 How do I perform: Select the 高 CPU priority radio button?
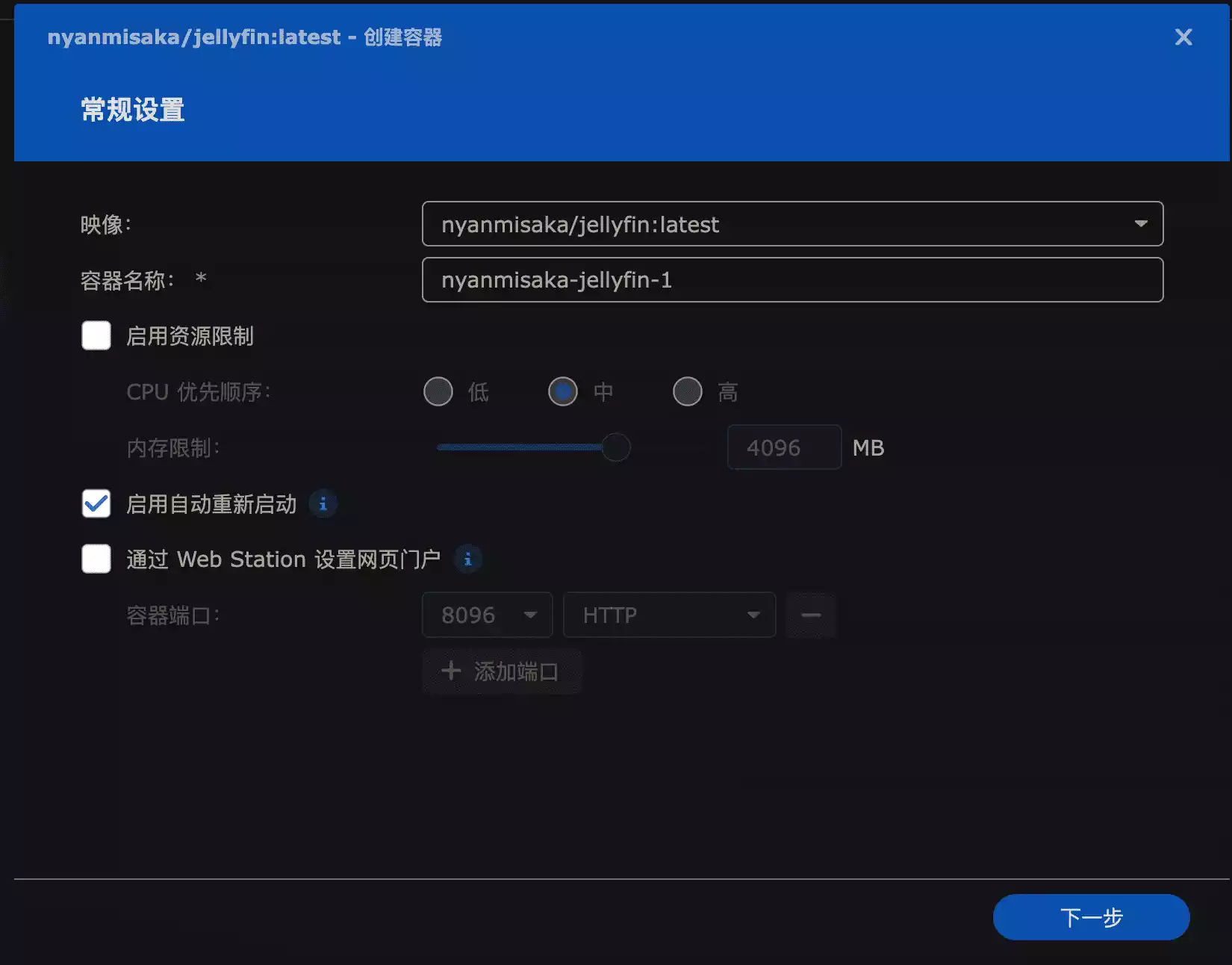pos(686,391)
